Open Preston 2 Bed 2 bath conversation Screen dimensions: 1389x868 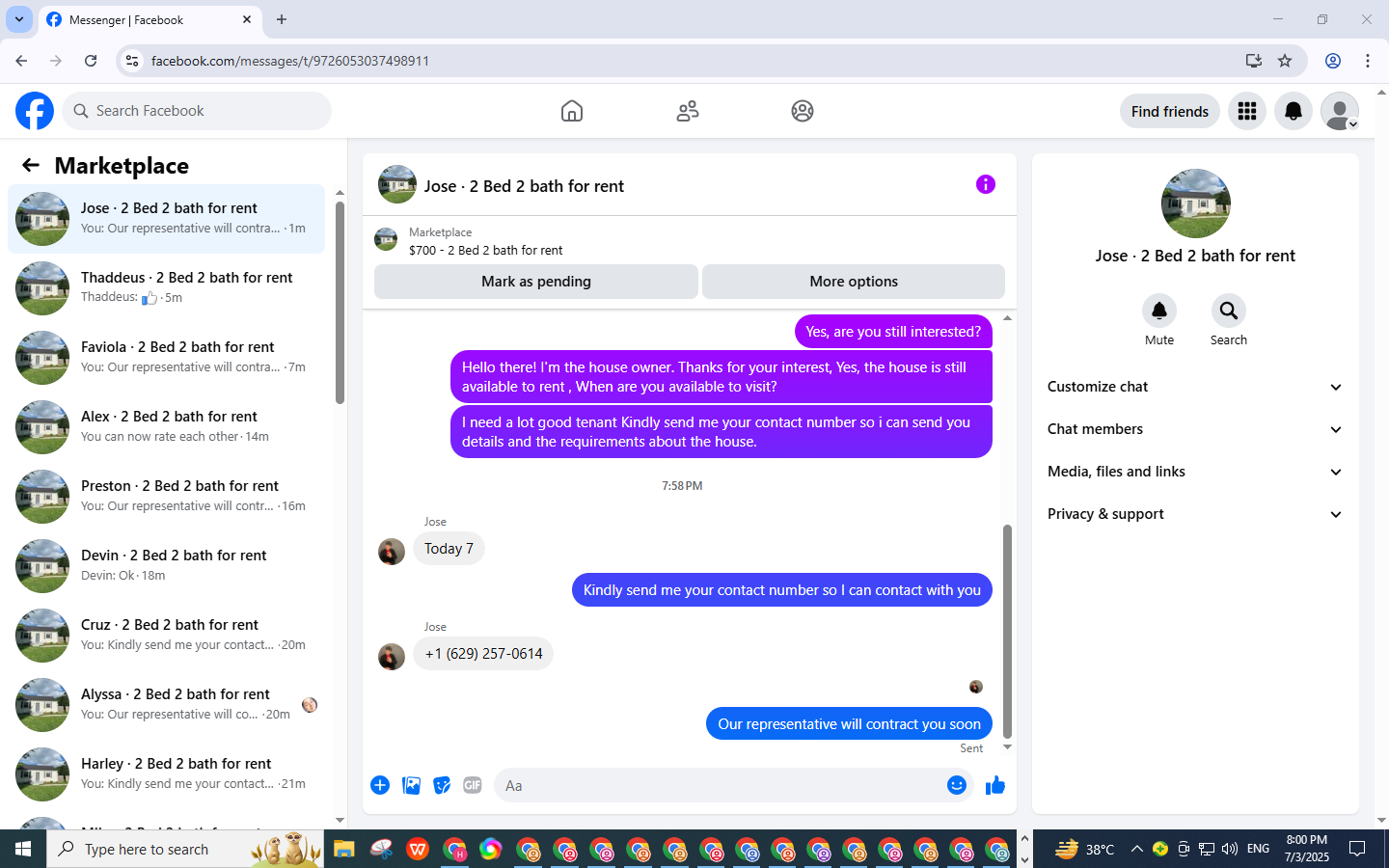(x=166, y=497)
